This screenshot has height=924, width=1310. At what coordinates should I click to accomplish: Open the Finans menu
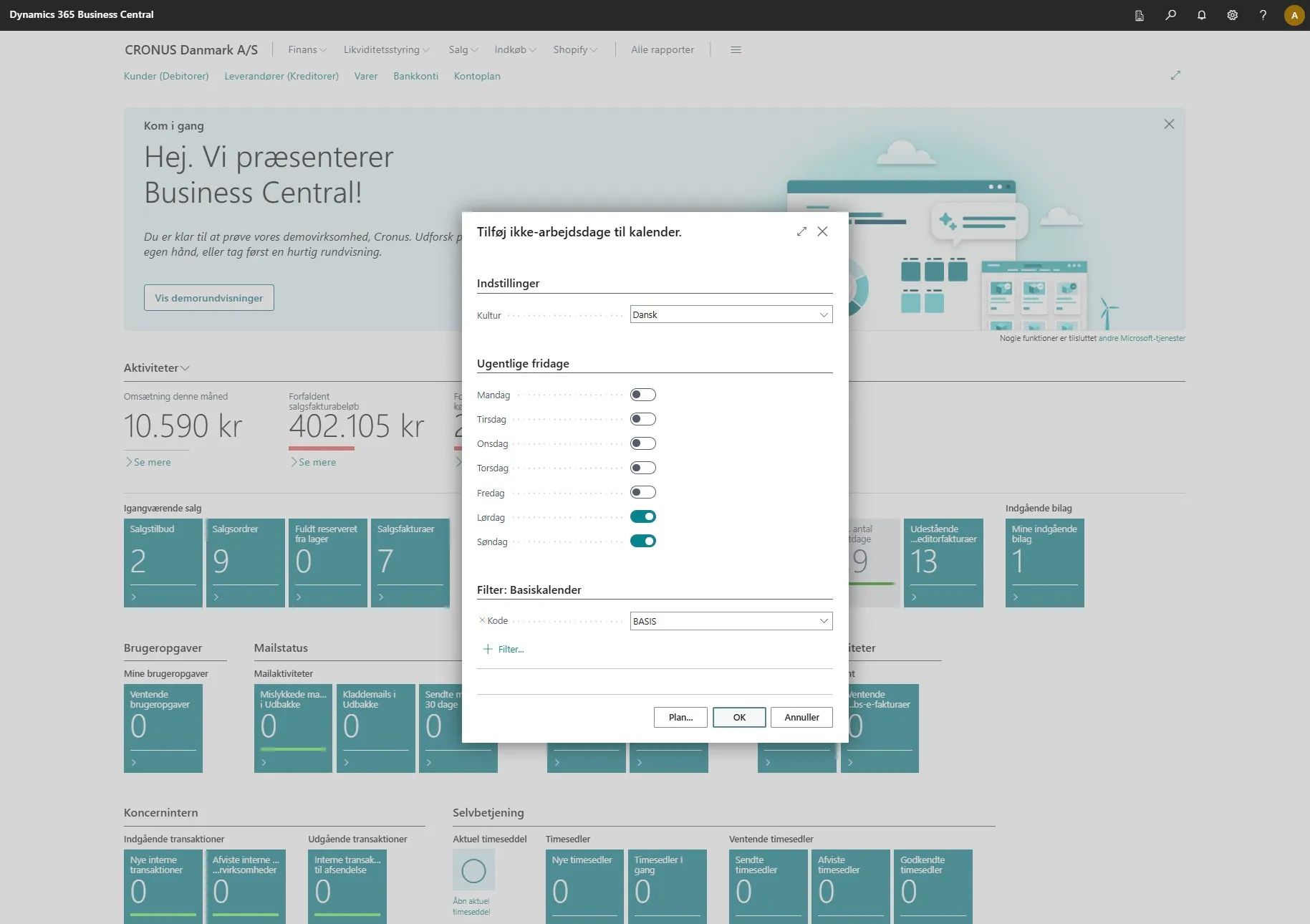click(x=307, y=49)
